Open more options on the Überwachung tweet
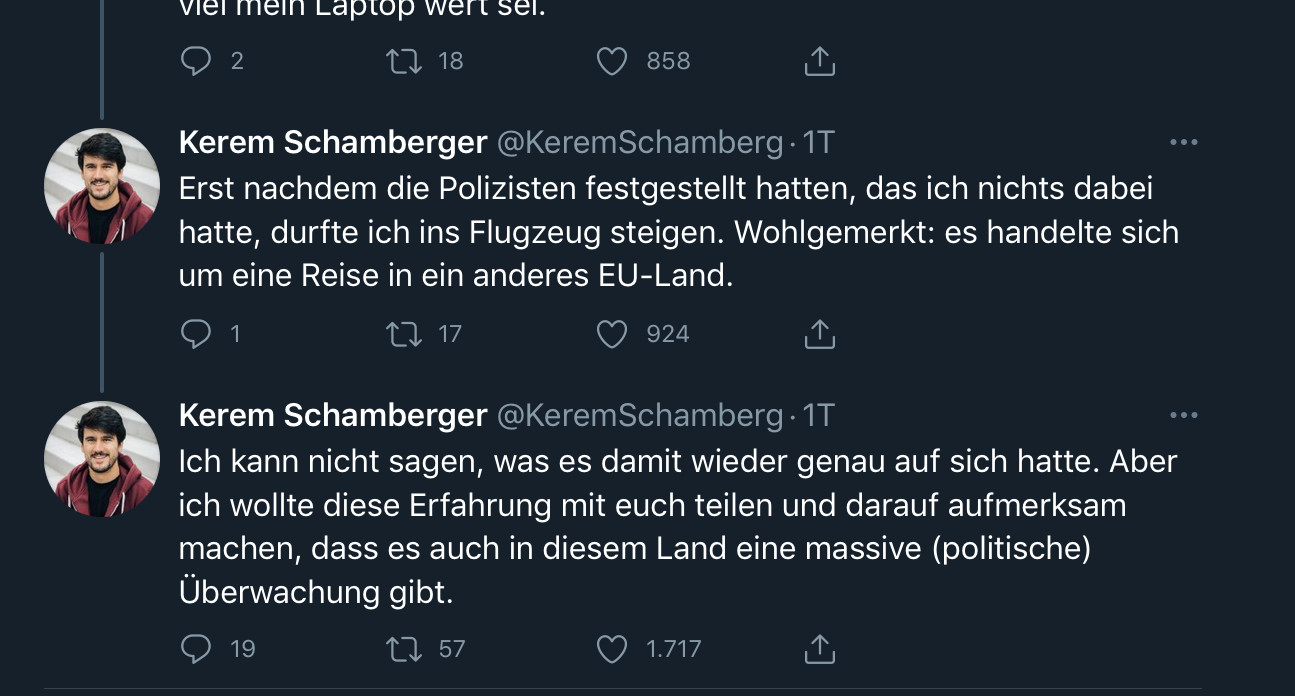The width and height of the screenshot is (1295, 696). click(x=1183, y=415)
